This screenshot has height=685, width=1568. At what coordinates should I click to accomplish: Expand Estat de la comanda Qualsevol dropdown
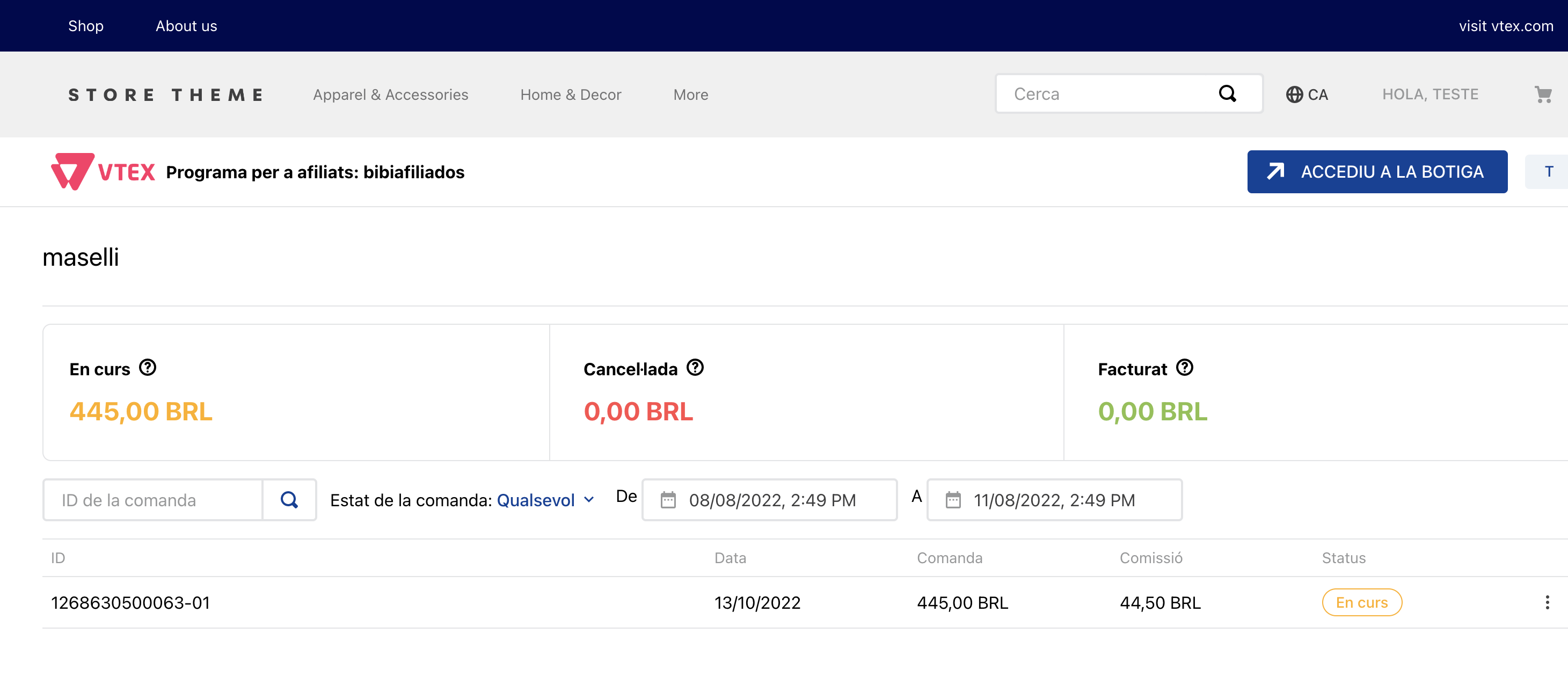pyautogui.click(x=545, y=500)
